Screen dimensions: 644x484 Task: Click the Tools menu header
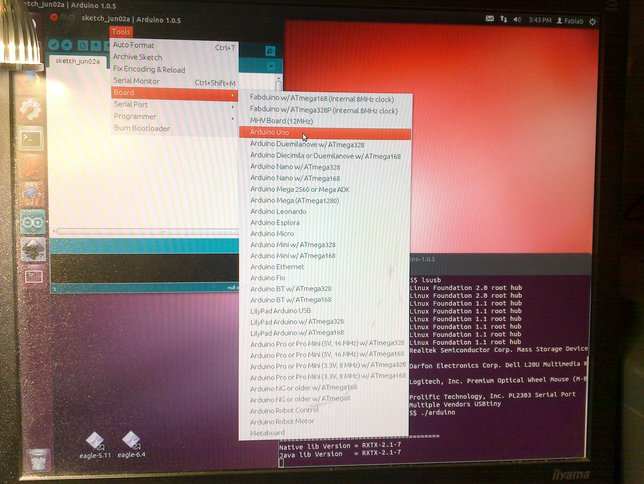pyautogui.click(x=121, y=32)
